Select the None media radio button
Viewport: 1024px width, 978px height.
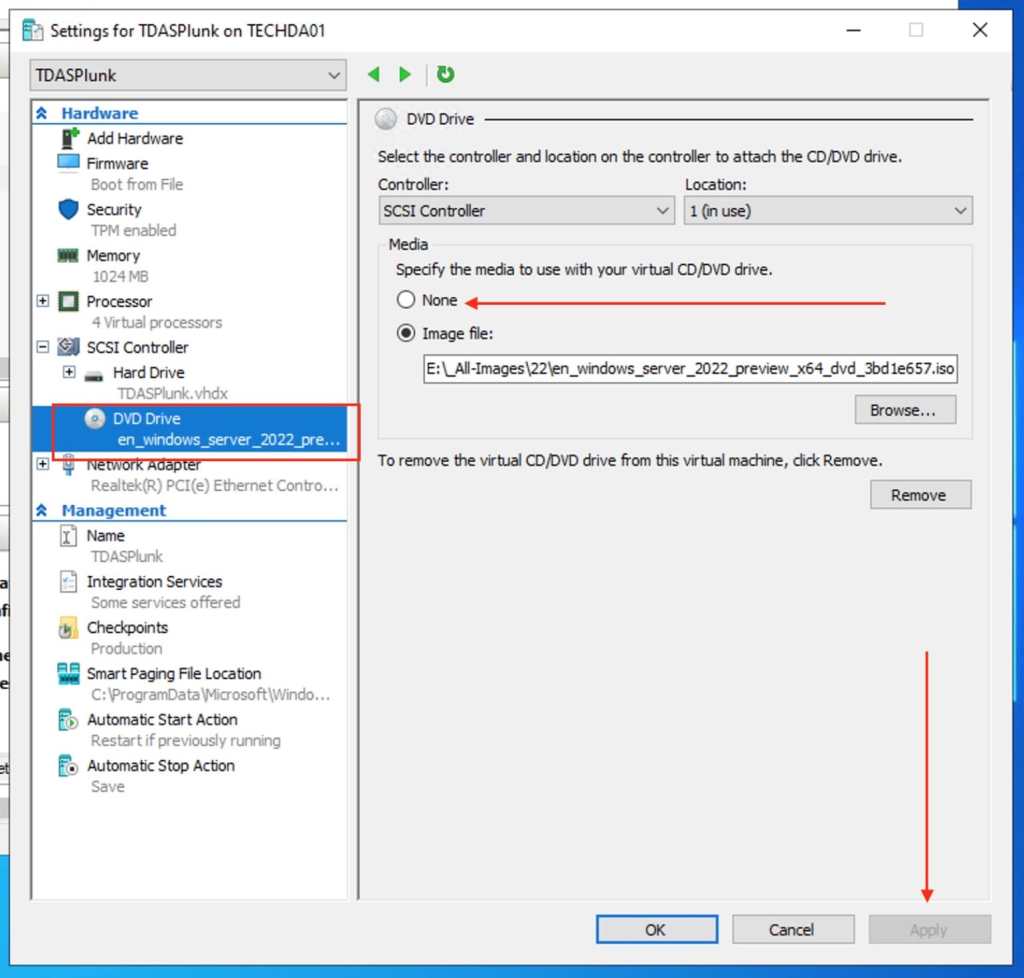pyautogui.click(x=406, y=300)
